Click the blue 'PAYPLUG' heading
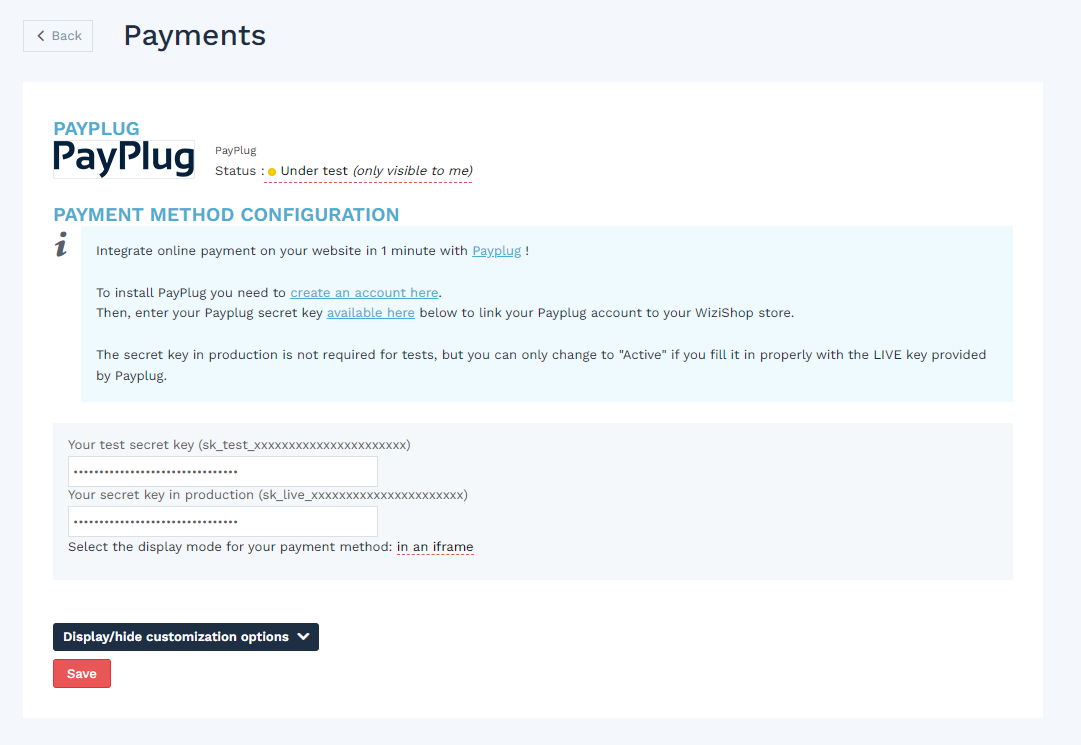 click(97, 129)
